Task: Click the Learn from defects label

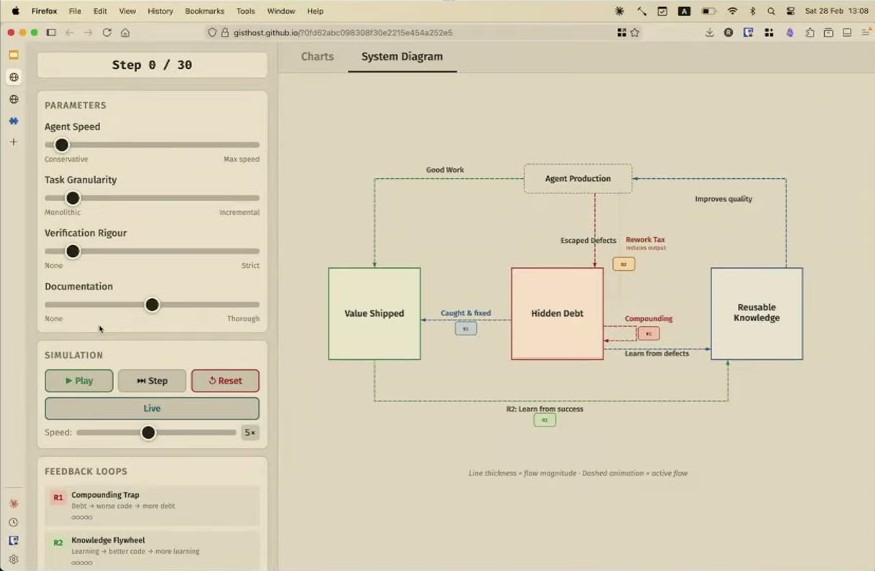Action: tap(657, 353)
